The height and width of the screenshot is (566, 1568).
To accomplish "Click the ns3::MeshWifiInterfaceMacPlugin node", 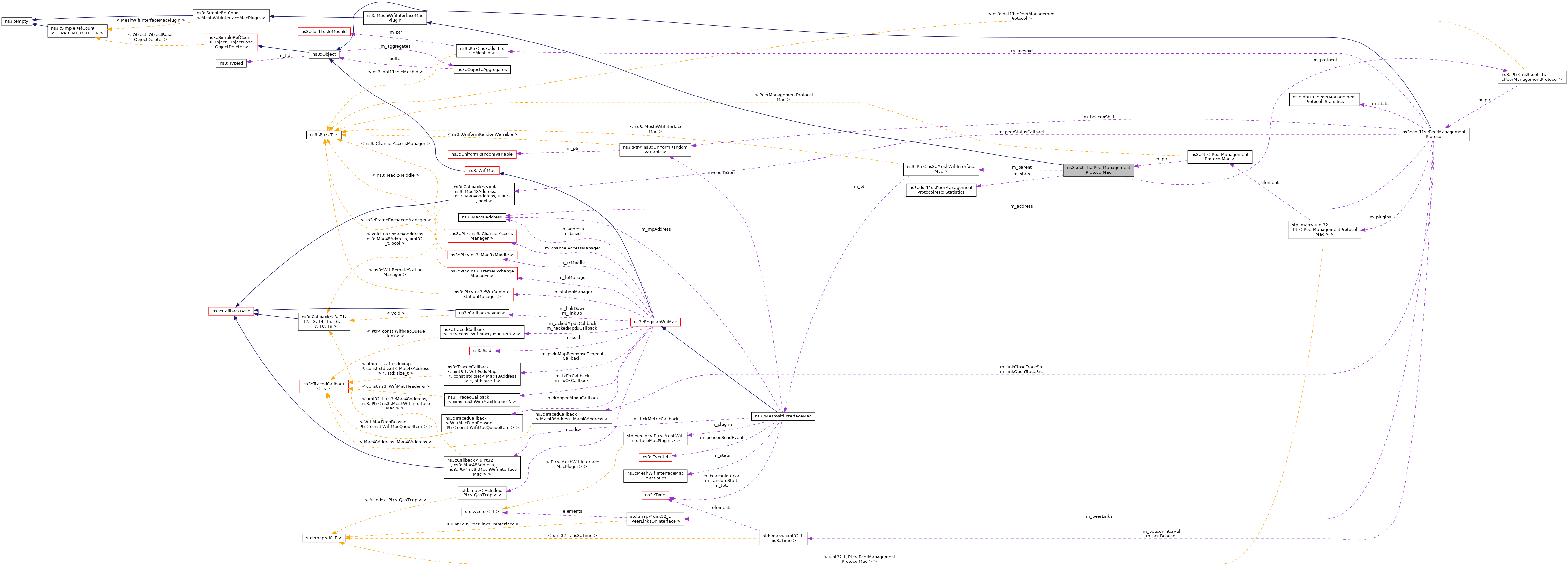I will click(395, 18).
